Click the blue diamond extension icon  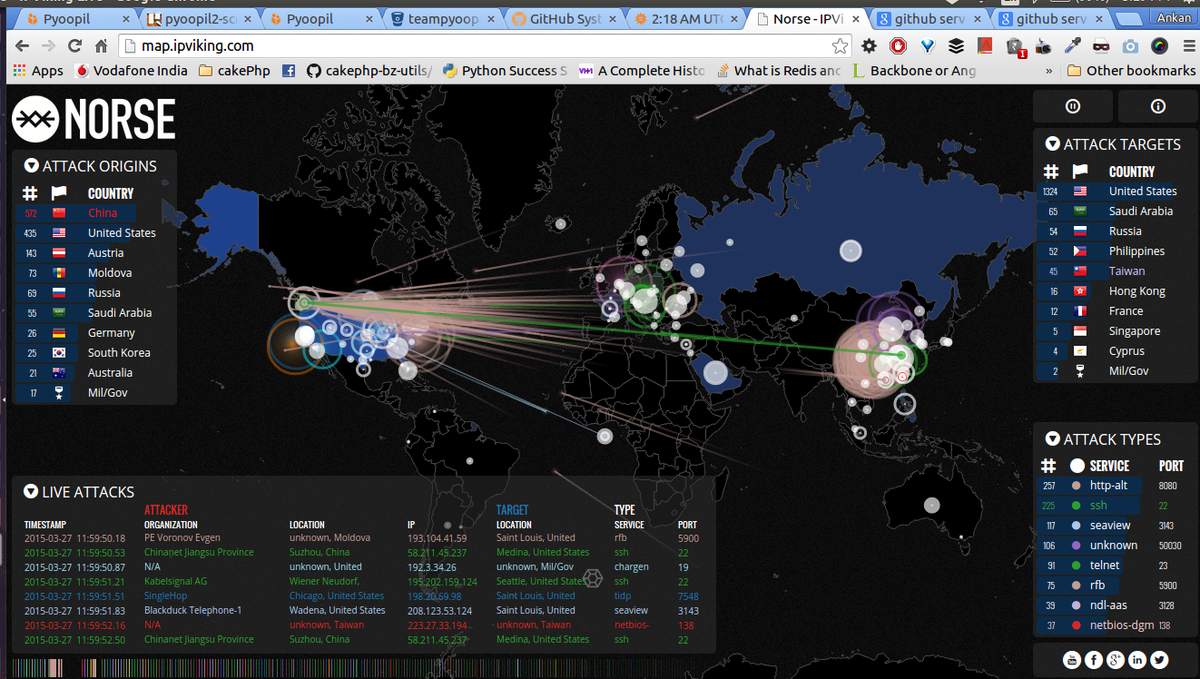point(927,45)
